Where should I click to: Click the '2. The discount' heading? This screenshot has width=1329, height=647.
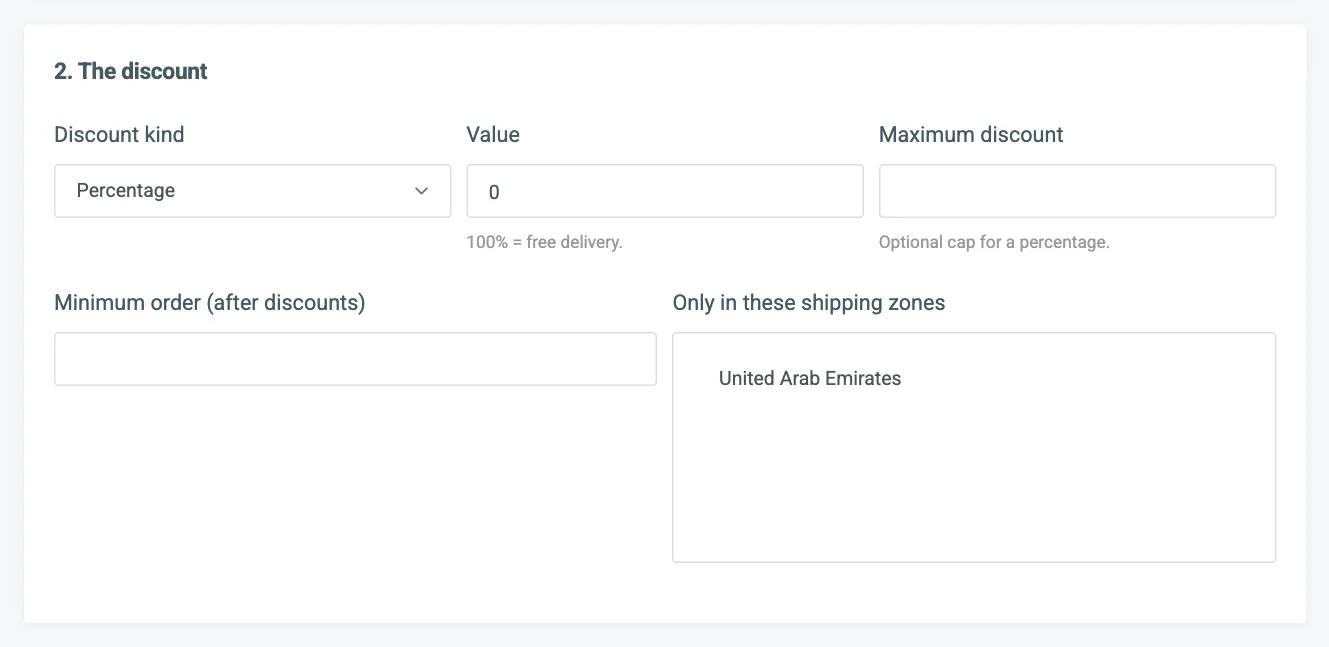(131, 71)
